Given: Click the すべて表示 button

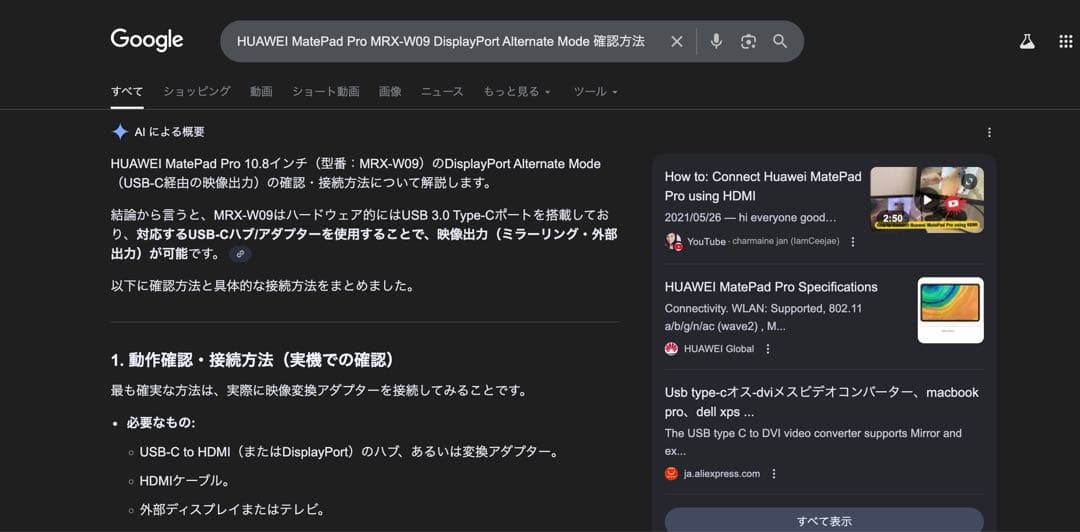Looking at the screenshot, I should 824,520.
